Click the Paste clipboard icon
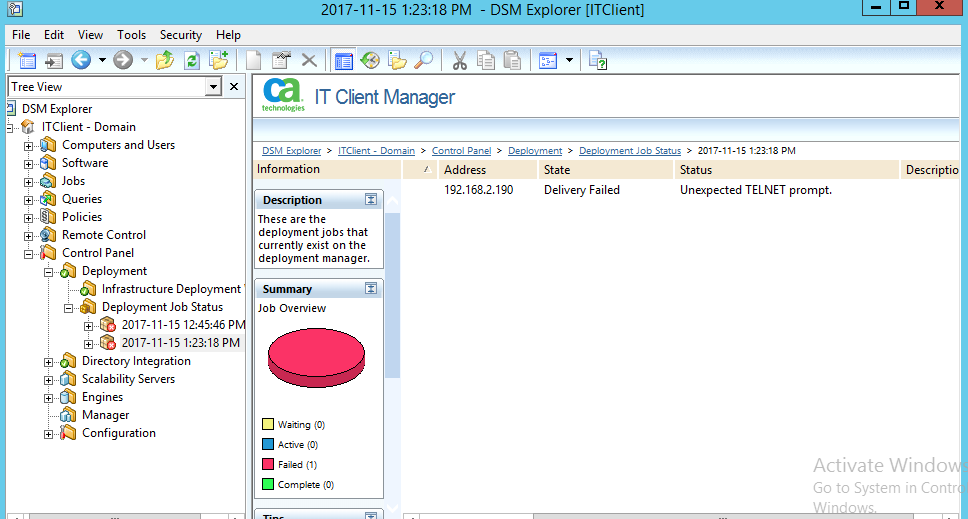This screenshot has width=968, height=519. [x=512, y=60]
